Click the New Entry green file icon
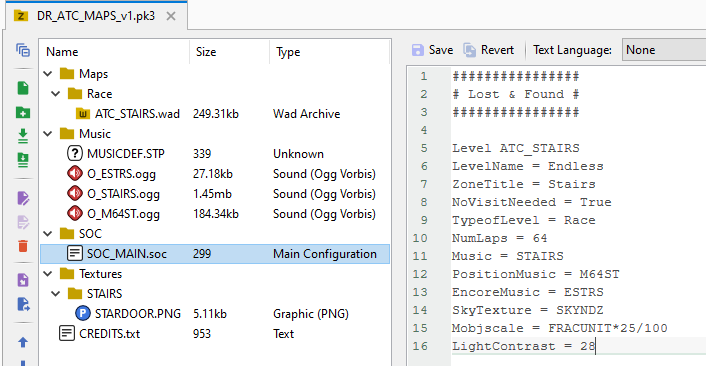The width and height of the screenshot is (706, 366). pyautogui.click(x=23, y=88)
